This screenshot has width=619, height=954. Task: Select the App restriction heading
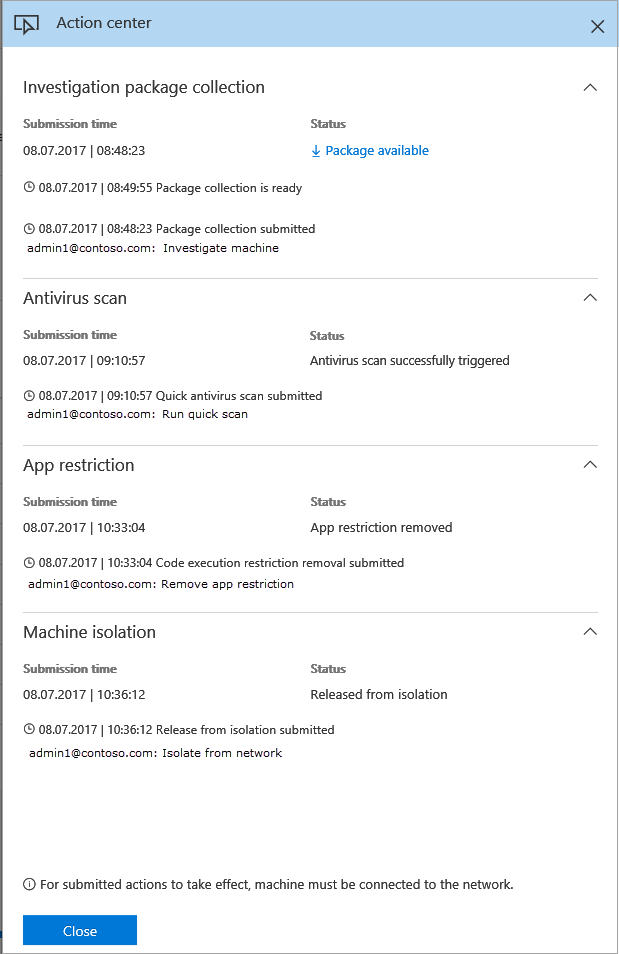[x=79, y=465]
